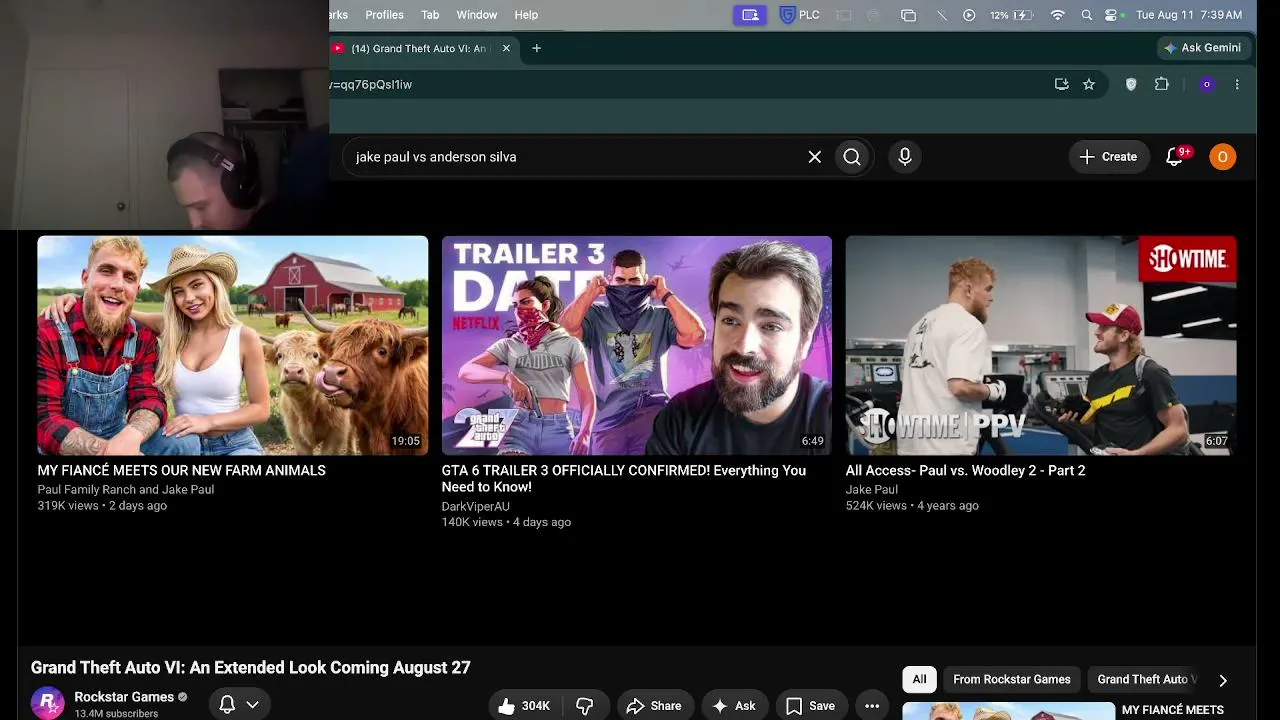Open title GTA 6 TRAILER 3 OFFICIALLY CONFIRMED
Image resolution: width=1280 pixels, height=720 pixels.
click(x=624, y=479)
